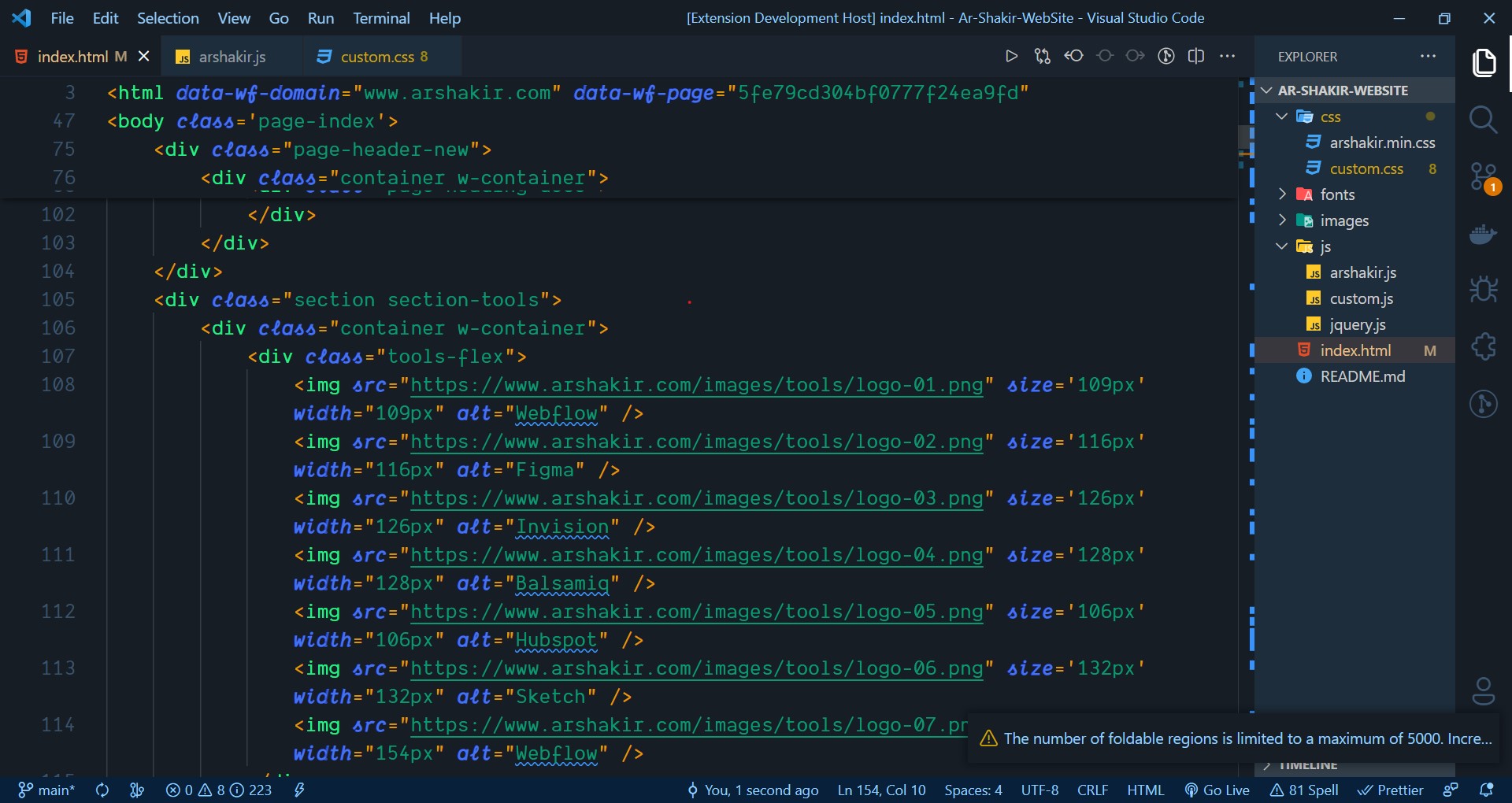1512x803 pixels.
Task: Select index.html in the explorer tree
Action: coord(1355,350)
